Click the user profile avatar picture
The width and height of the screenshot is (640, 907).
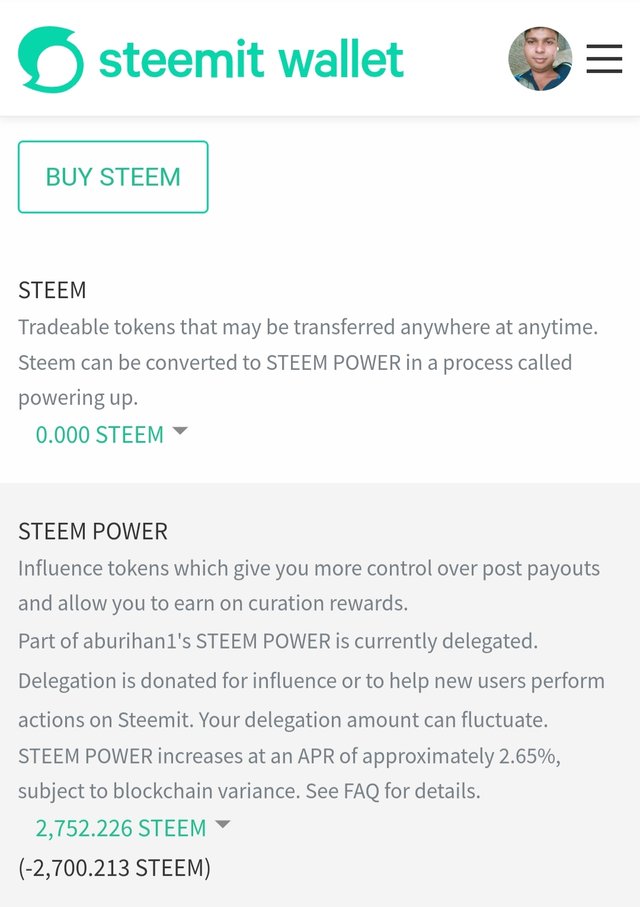coord(540,59)
